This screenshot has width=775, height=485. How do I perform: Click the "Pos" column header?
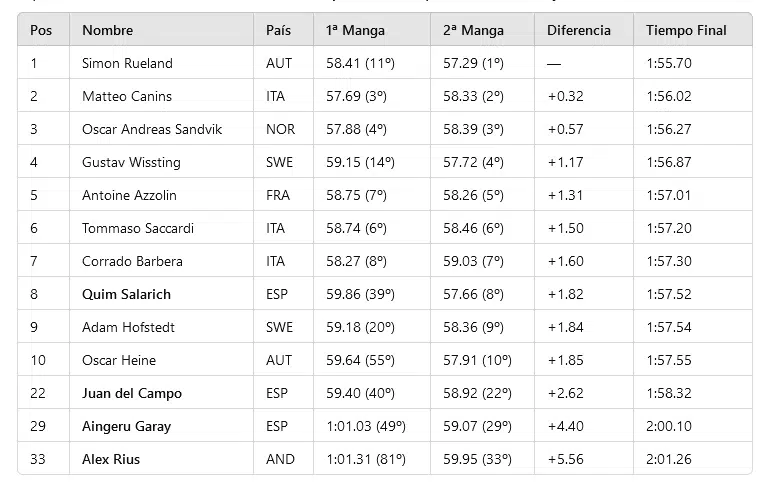(x=41, y=30)
